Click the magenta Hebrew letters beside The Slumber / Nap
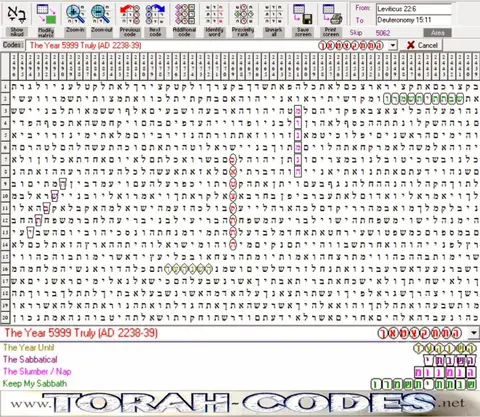 coord(445,372)
